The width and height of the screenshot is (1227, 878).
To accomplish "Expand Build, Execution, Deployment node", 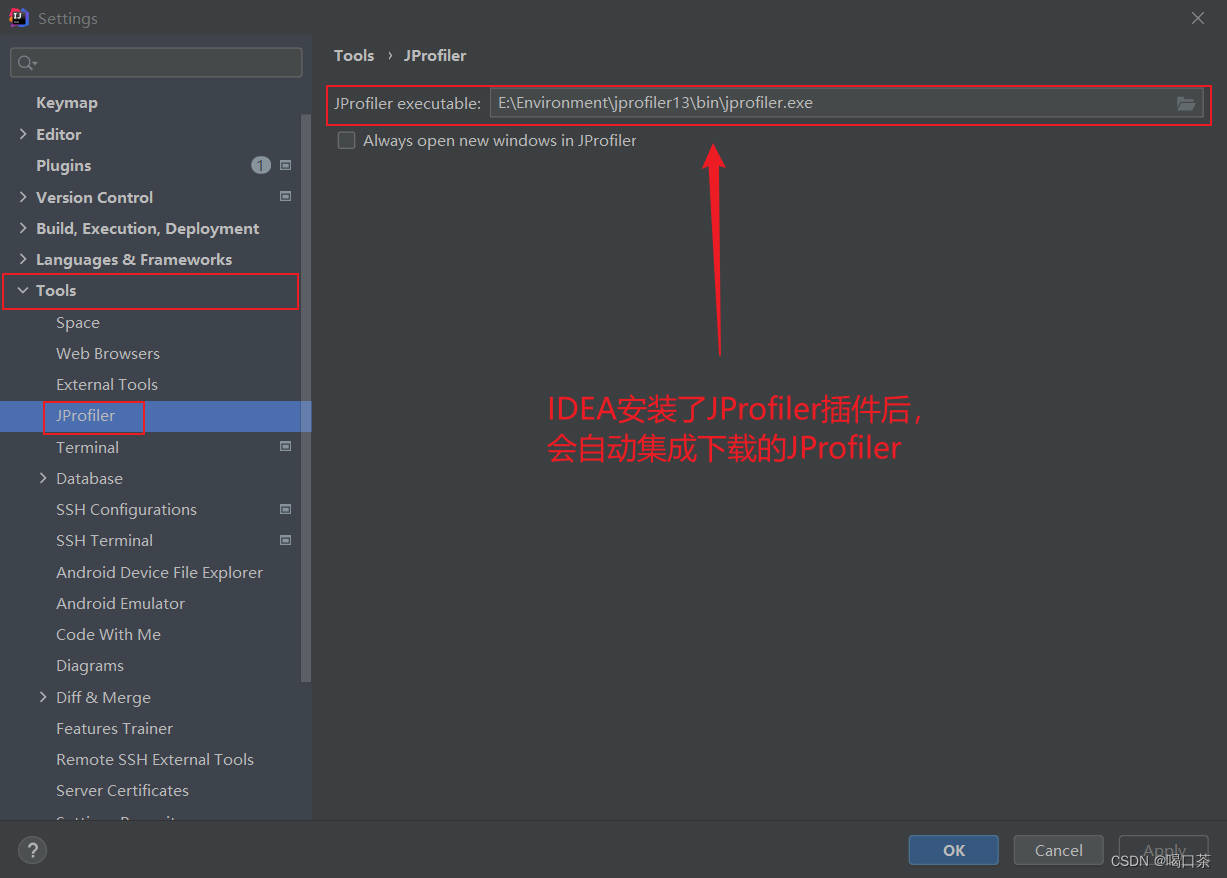I will point(23,228).
